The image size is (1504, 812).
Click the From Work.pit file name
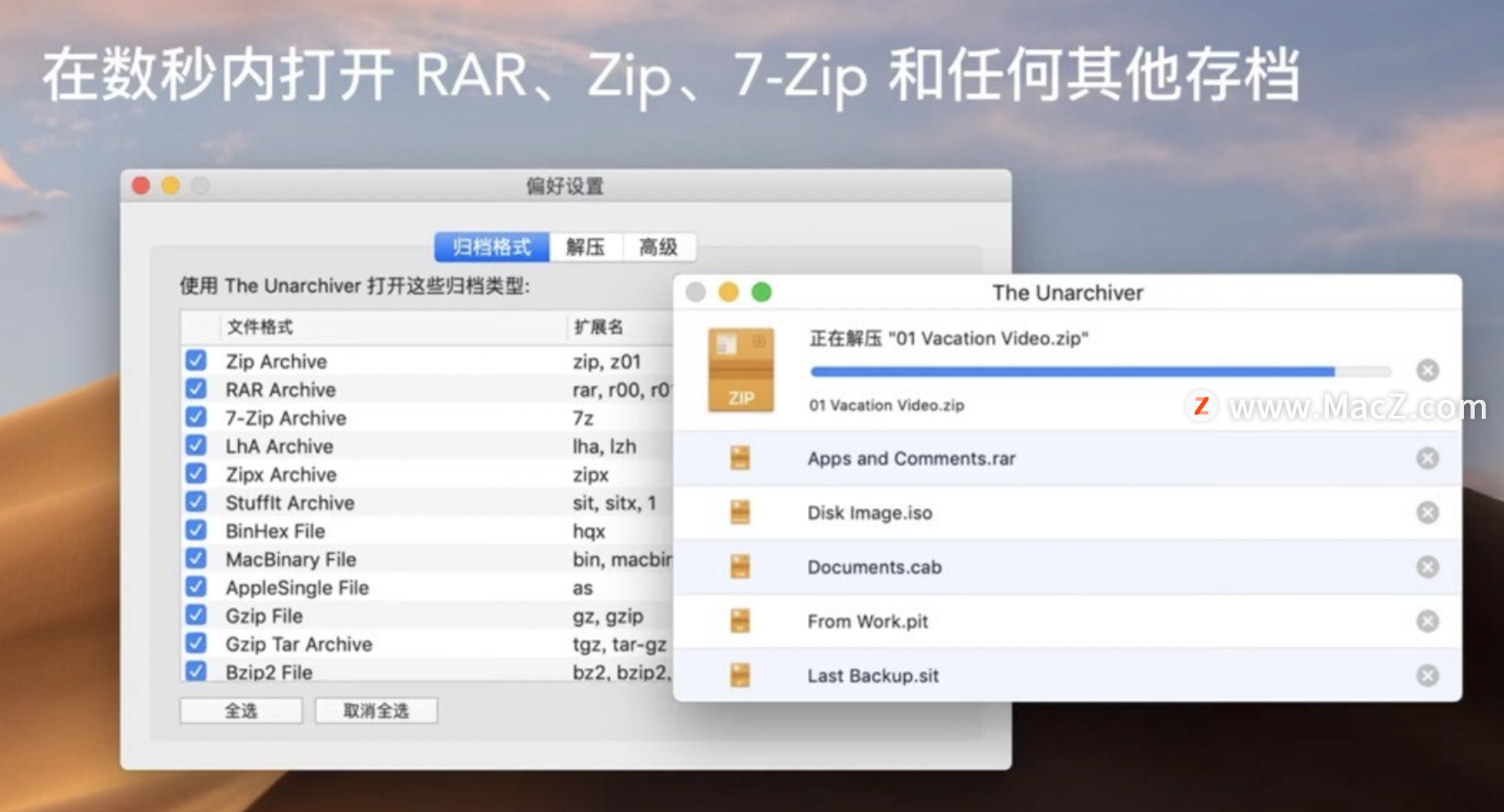pos(868,621)
